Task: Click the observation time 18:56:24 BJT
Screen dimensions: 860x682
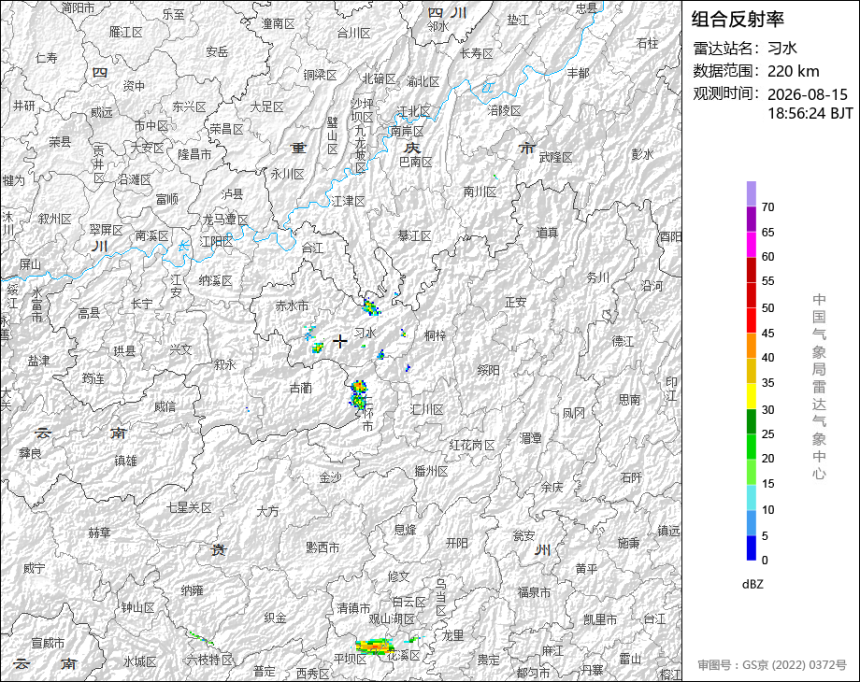Action: 810,114
